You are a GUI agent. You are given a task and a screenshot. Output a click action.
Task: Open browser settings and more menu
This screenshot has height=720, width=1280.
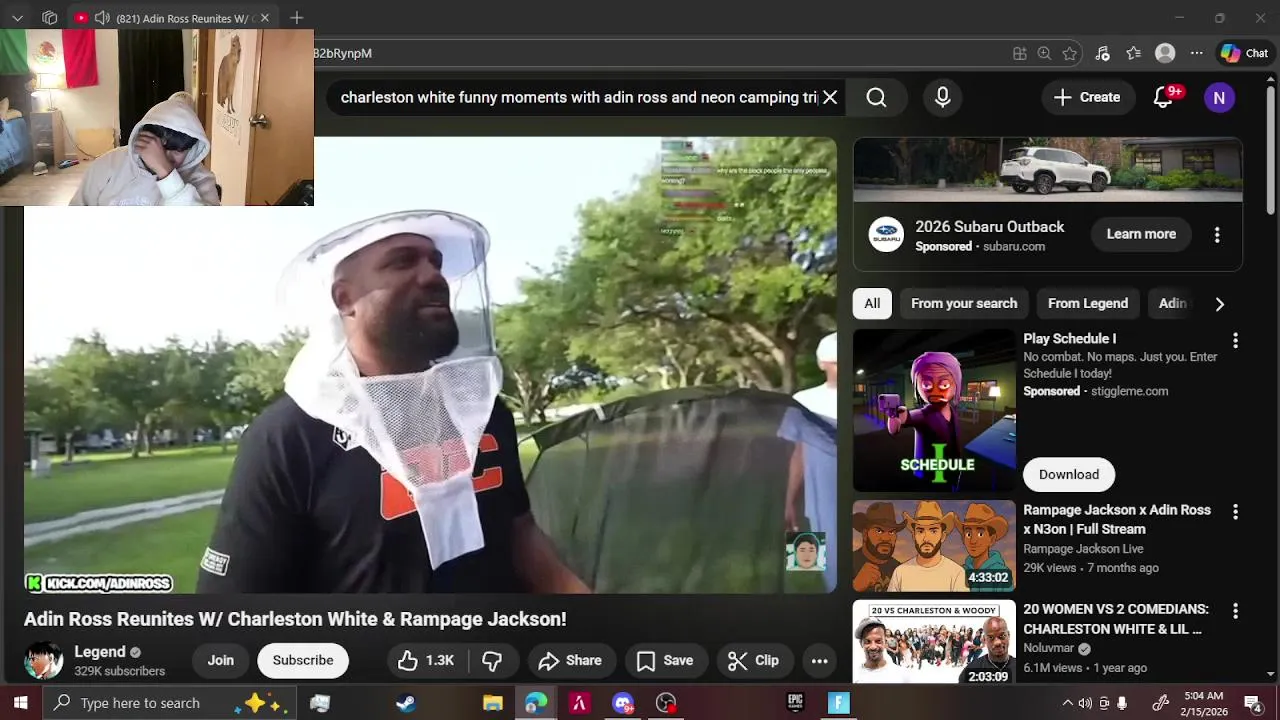click(x=1196, y=53)
